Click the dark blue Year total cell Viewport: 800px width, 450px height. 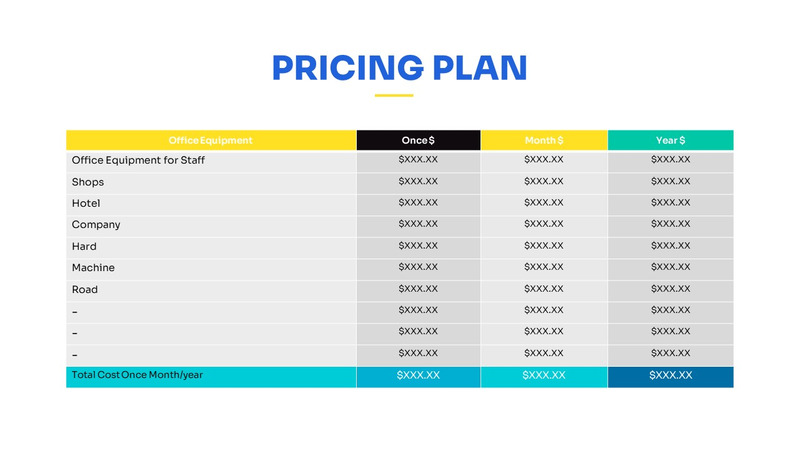(670, 376)
